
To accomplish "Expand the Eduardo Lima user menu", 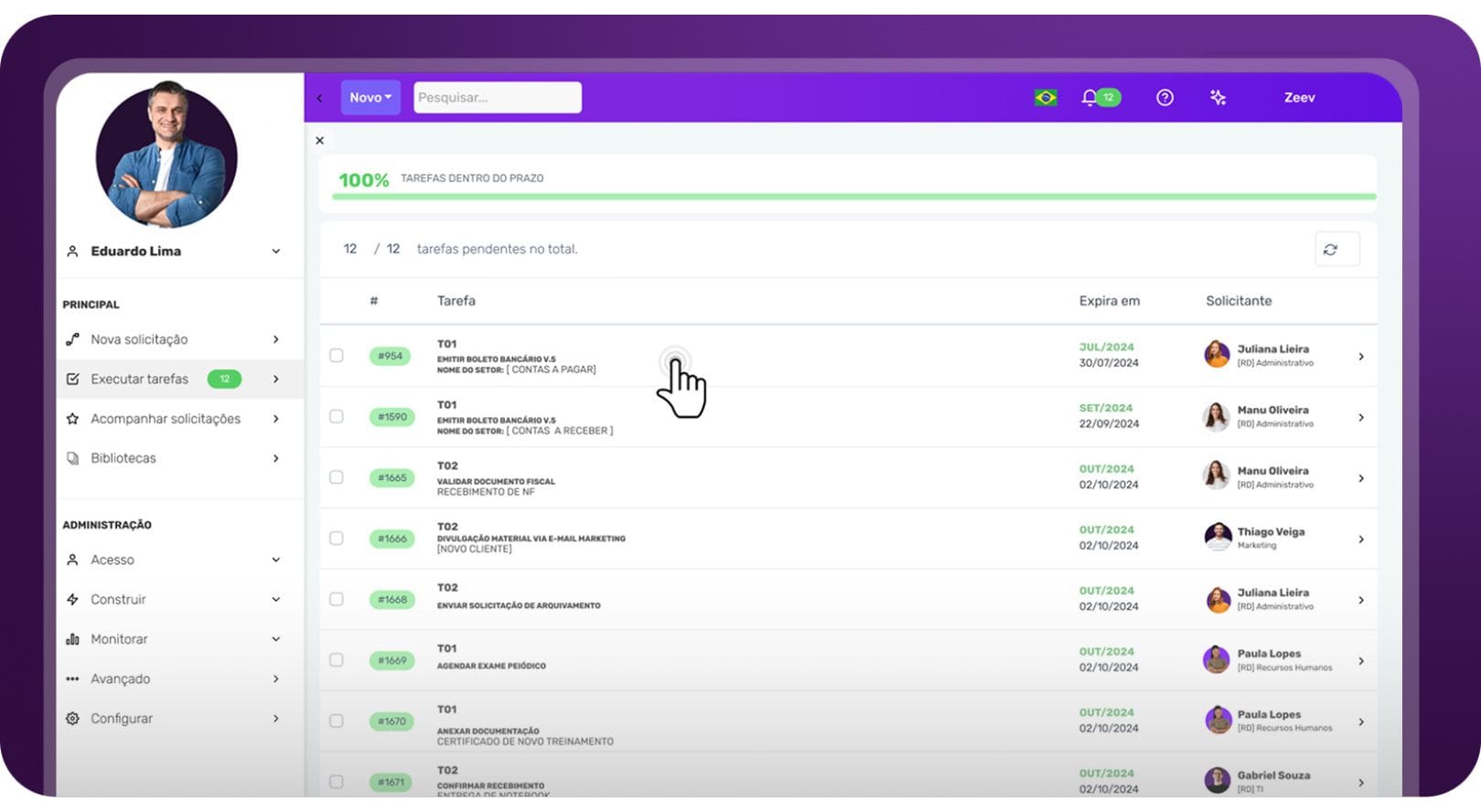I will click(x=275, y=251).
